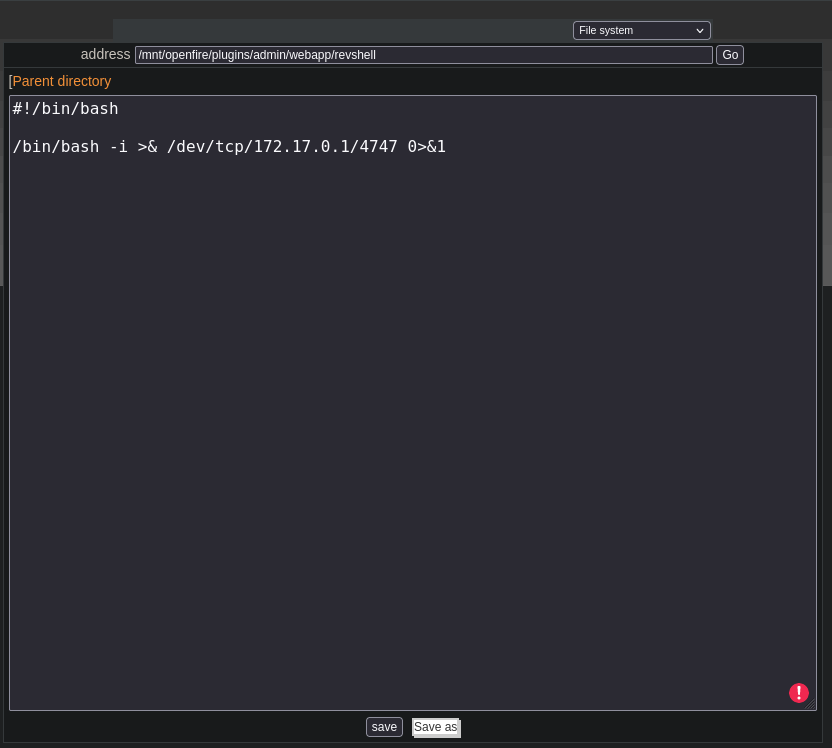Viewport: 832px width, 748px height.
Task: Click the Save as button
Action: pos(436,727)
